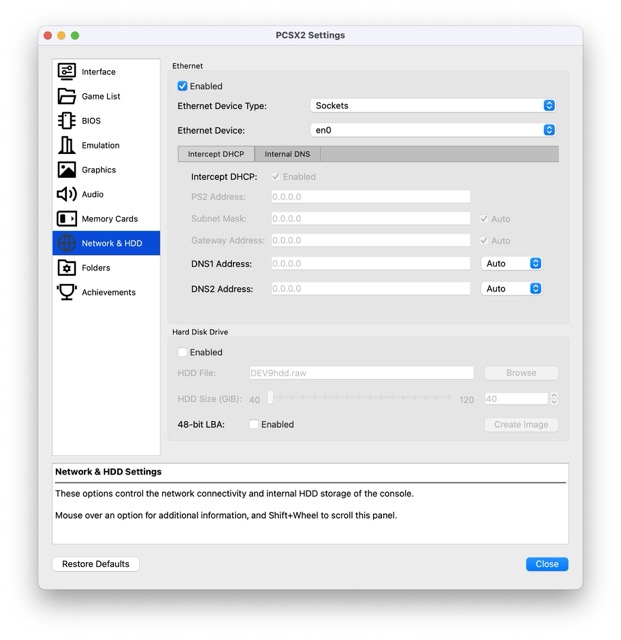Click the green zoom window button
This screenshot has height=640, width=621.
click(x=75, y=36)
